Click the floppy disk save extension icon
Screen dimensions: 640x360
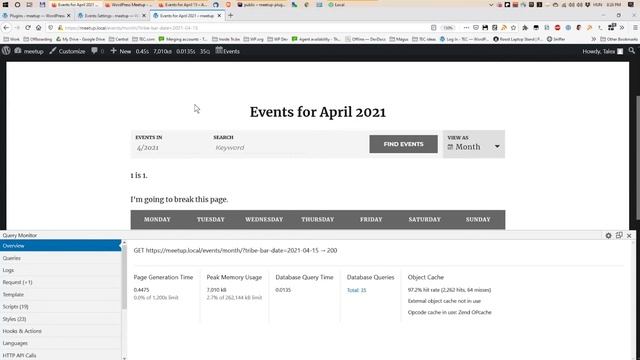click(x=485, y=28)
